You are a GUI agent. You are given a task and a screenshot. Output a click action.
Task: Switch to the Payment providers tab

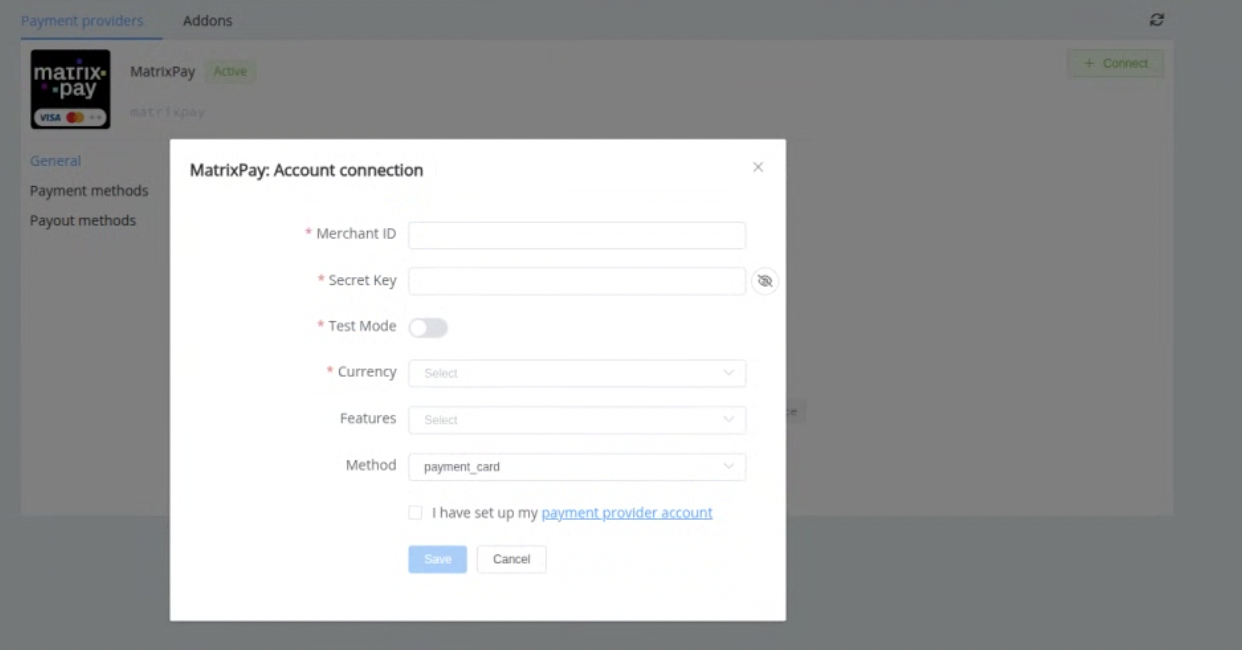[x=82, y=20]
